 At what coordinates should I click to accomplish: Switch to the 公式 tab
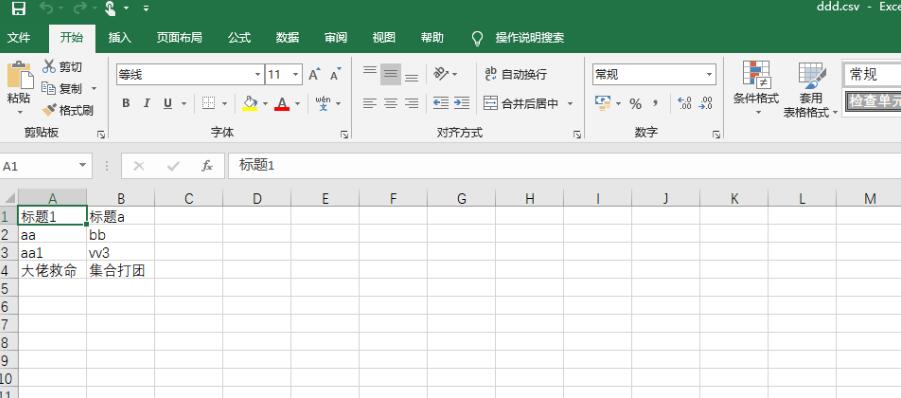(239, 38)
